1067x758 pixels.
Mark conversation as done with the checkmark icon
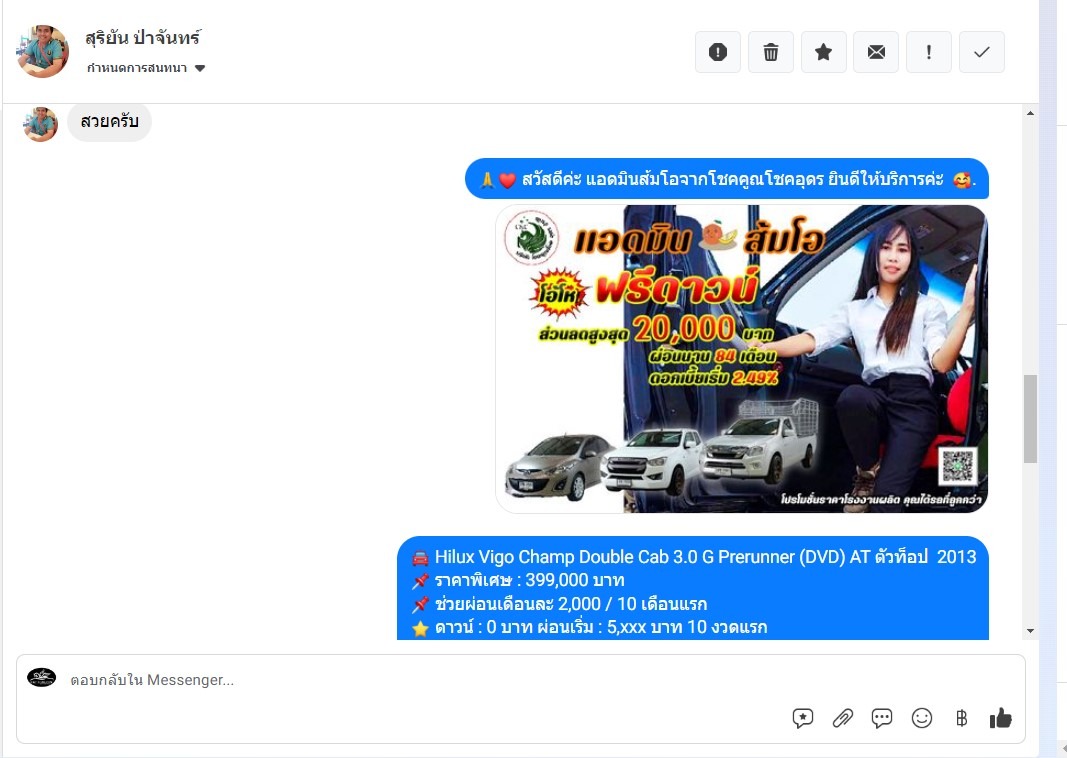[x=982, y=52]
